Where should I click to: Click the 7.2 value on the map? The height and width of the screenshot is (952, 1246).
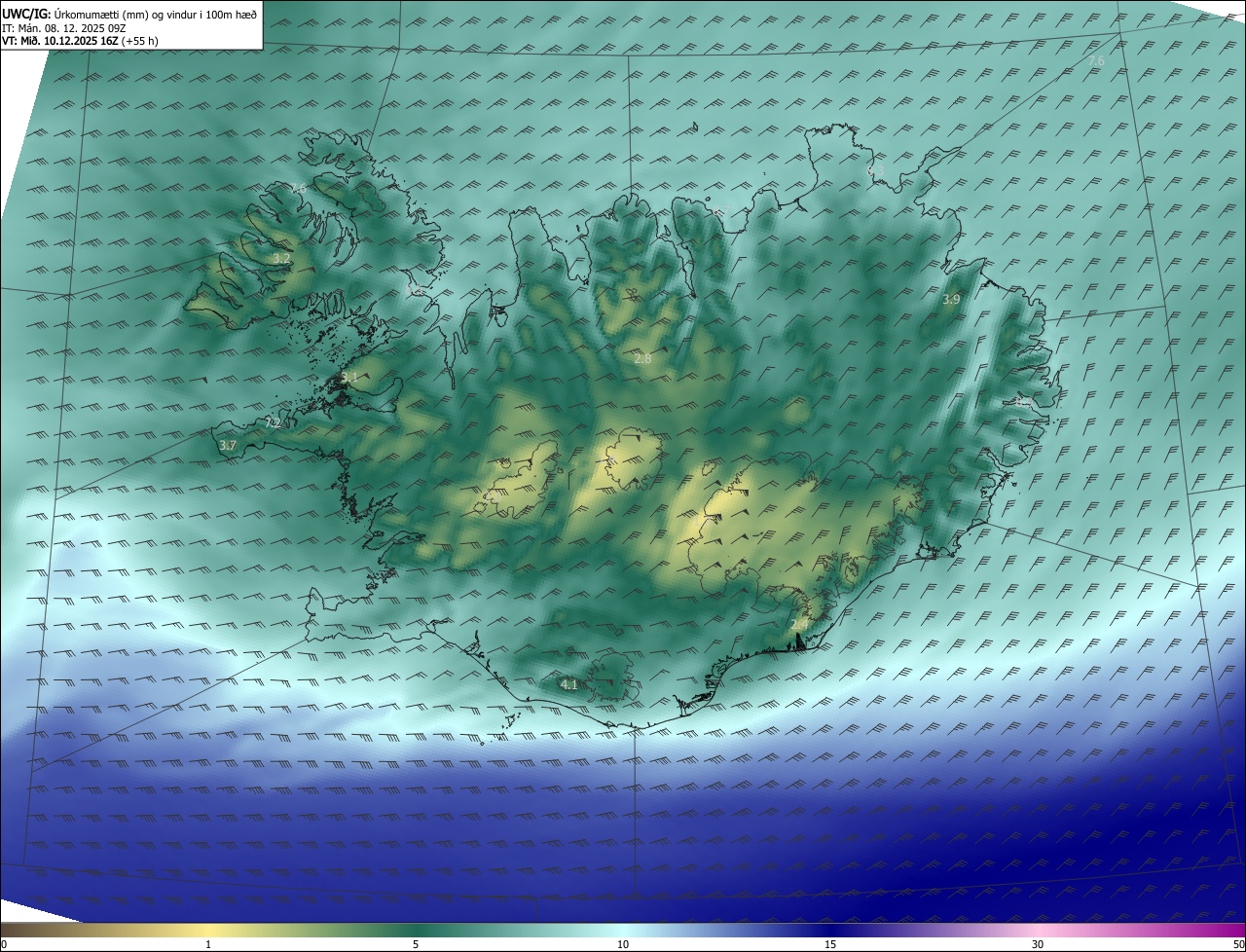pos(273,422)
